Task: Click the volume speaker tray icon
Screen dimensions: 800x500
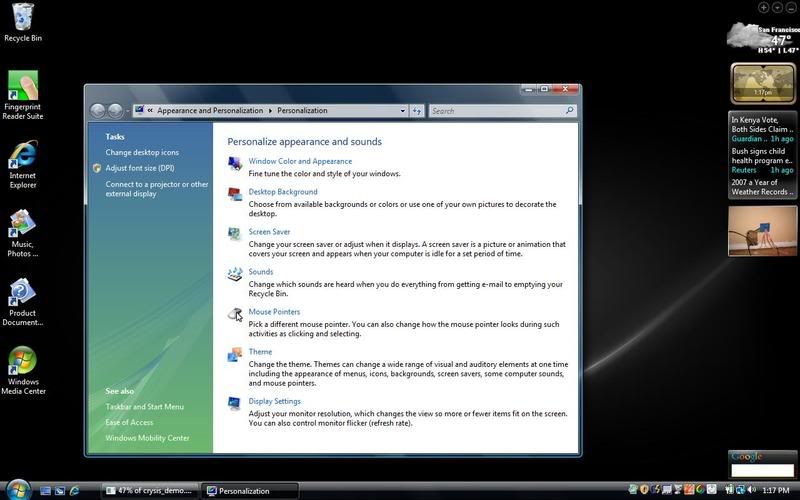Action: (751, 490)
